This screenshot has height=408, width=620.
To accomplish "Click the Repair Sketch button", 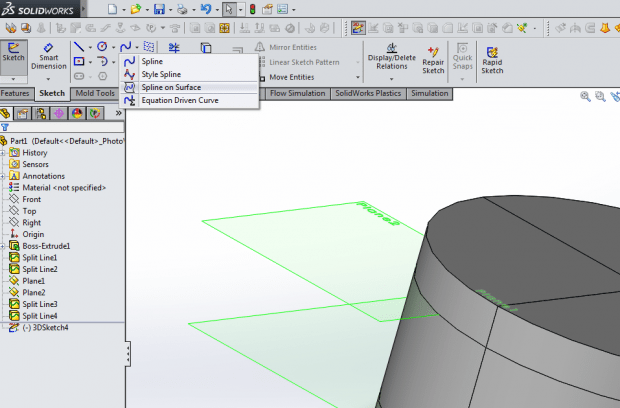I will [433, 60].
